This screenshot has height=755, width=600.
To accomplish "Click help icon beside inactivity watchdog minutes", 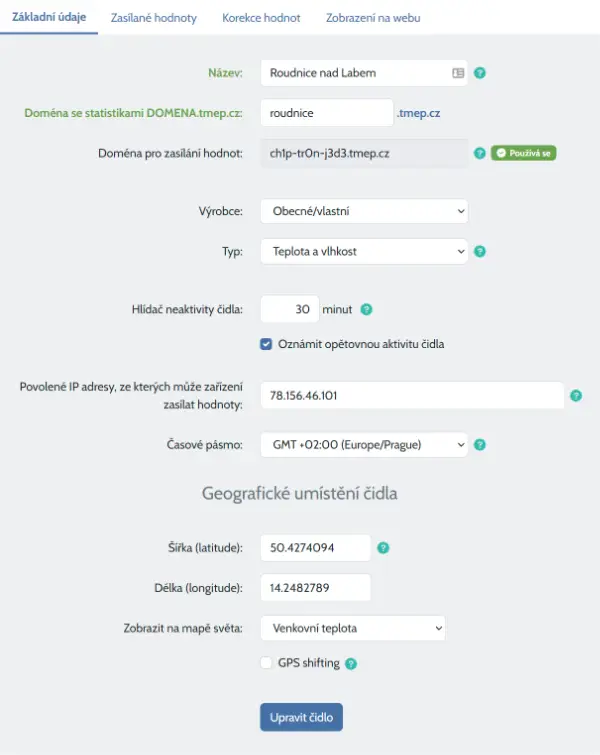I will (x=366, y=310).
